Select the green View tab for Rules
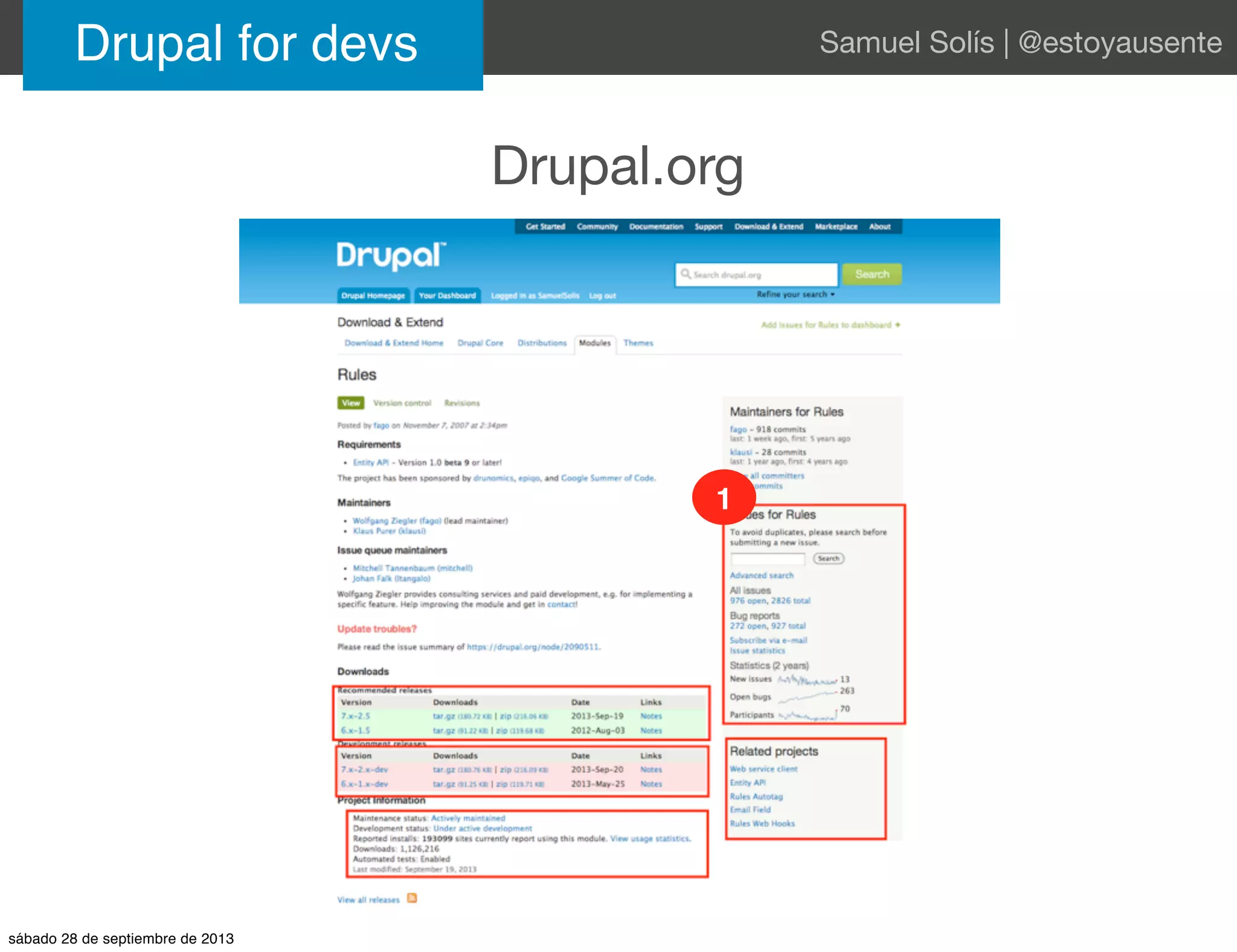The width and height of the screenshot is (1237, 952). click(351, 403)
